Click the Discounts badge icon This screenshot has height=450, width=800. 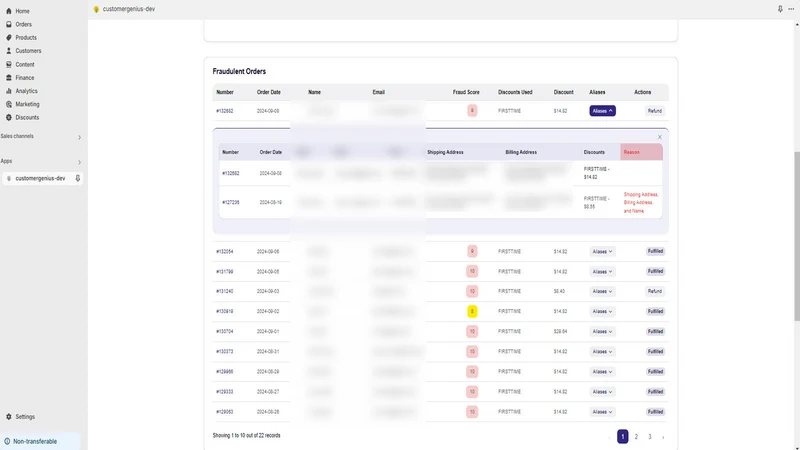(x=9, y=117)
